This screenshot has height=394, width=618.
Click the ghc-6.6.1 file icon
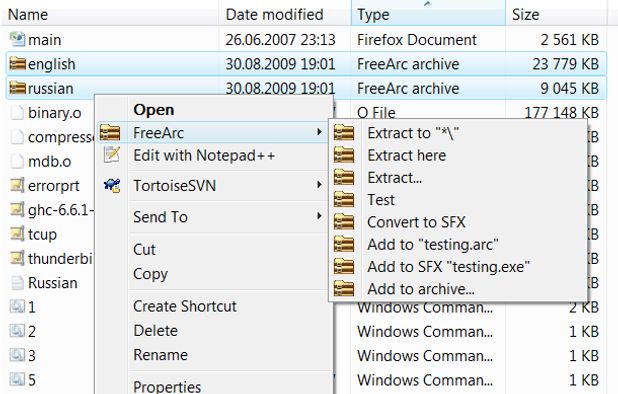click(x=17, y=209)
